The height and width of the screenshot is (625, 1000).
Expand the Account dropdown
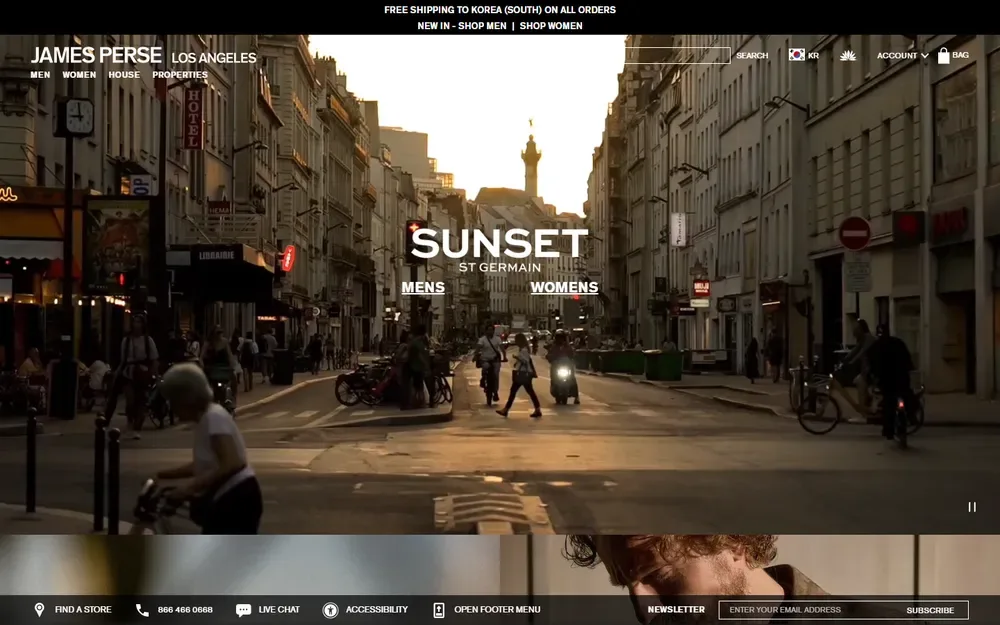tap(902, 55)
